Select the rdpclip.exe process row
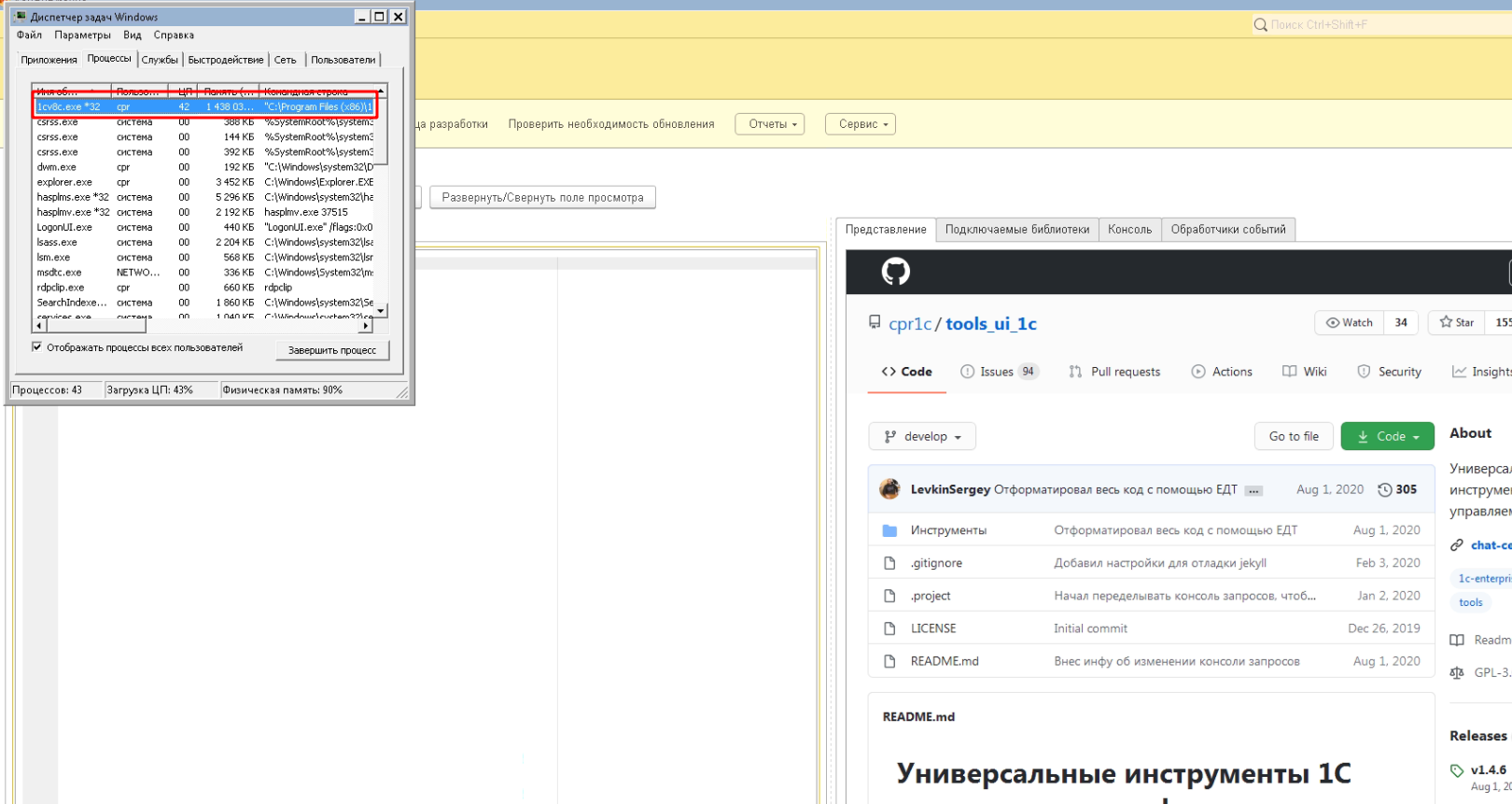1512x804 pixels. tap(204, 288)
